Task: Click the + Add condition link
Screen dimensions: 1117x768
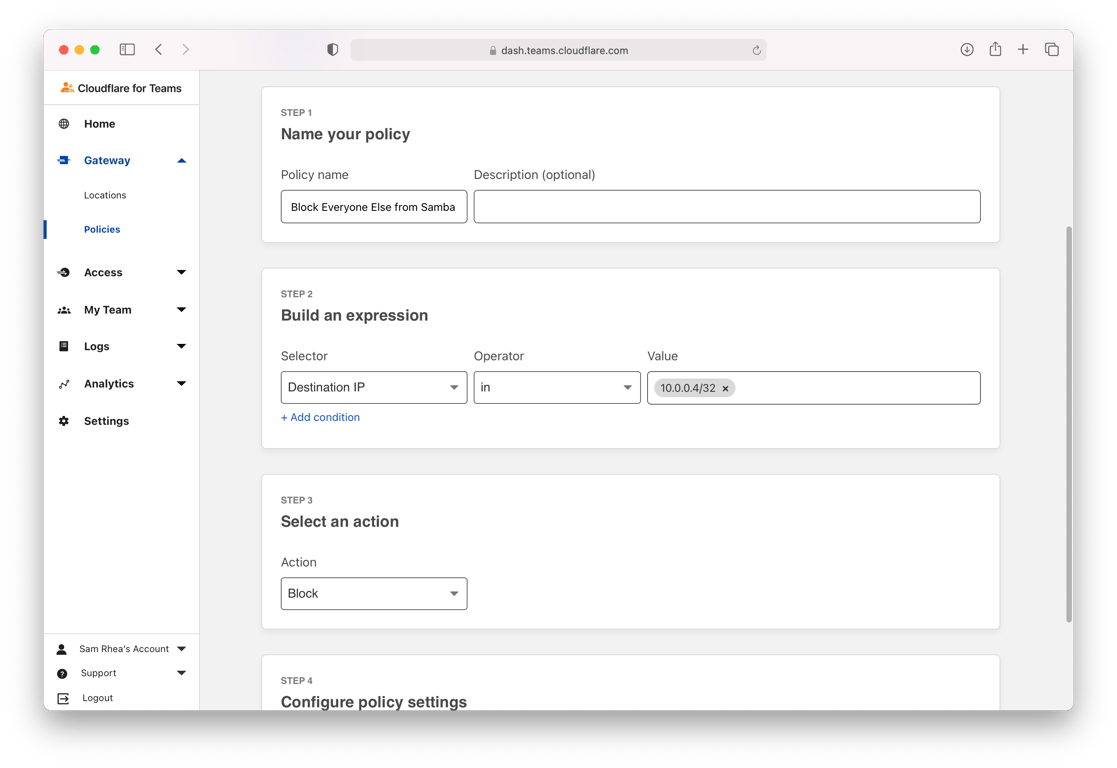Action: coord(321,417)
